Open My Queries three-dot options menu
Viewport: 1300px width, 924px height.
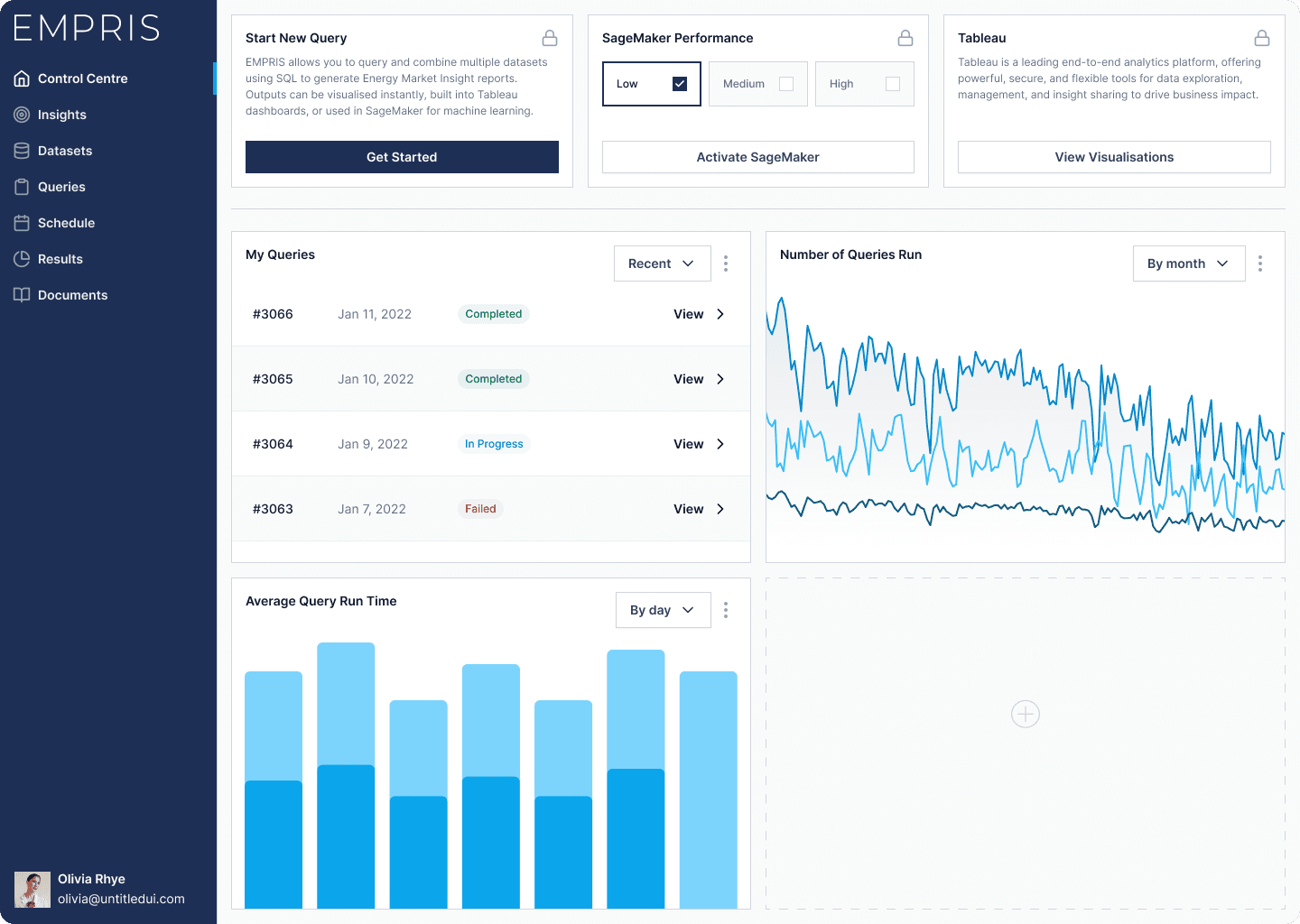pyautogui.click(x=726, y=263)
